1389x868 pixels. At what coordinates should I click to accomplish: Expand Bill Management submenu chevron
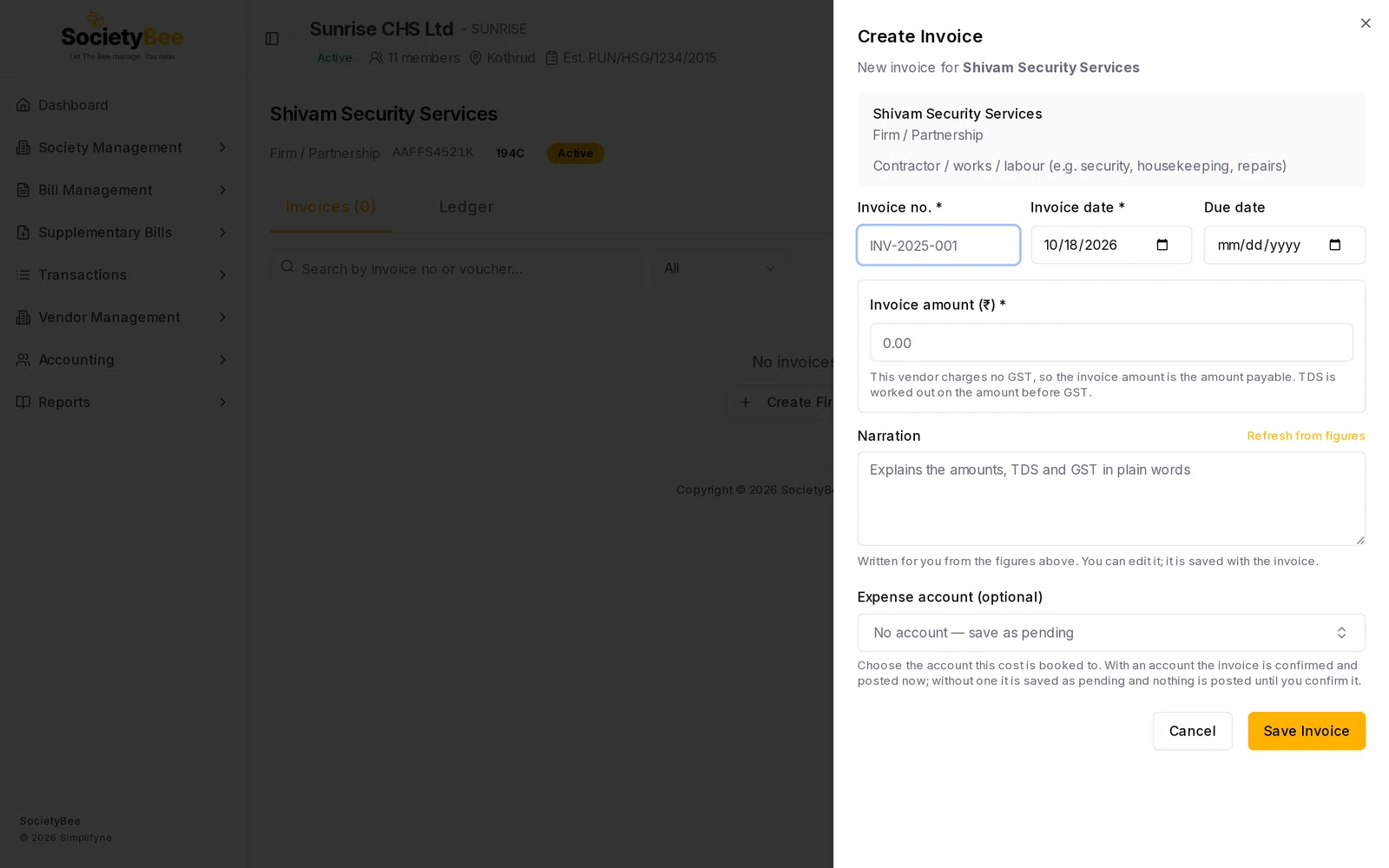click(222, 190)
